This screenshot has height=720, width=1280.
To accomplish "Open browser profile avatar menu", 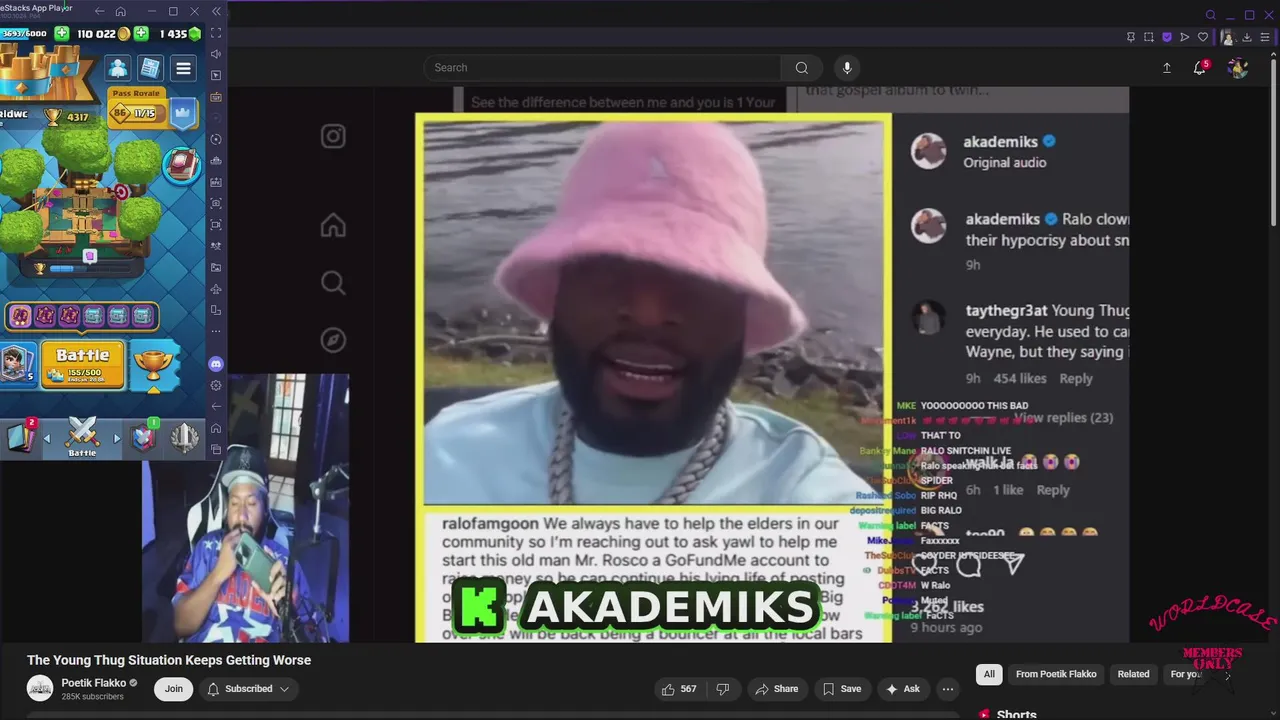I will click(x=1227, y=37).
